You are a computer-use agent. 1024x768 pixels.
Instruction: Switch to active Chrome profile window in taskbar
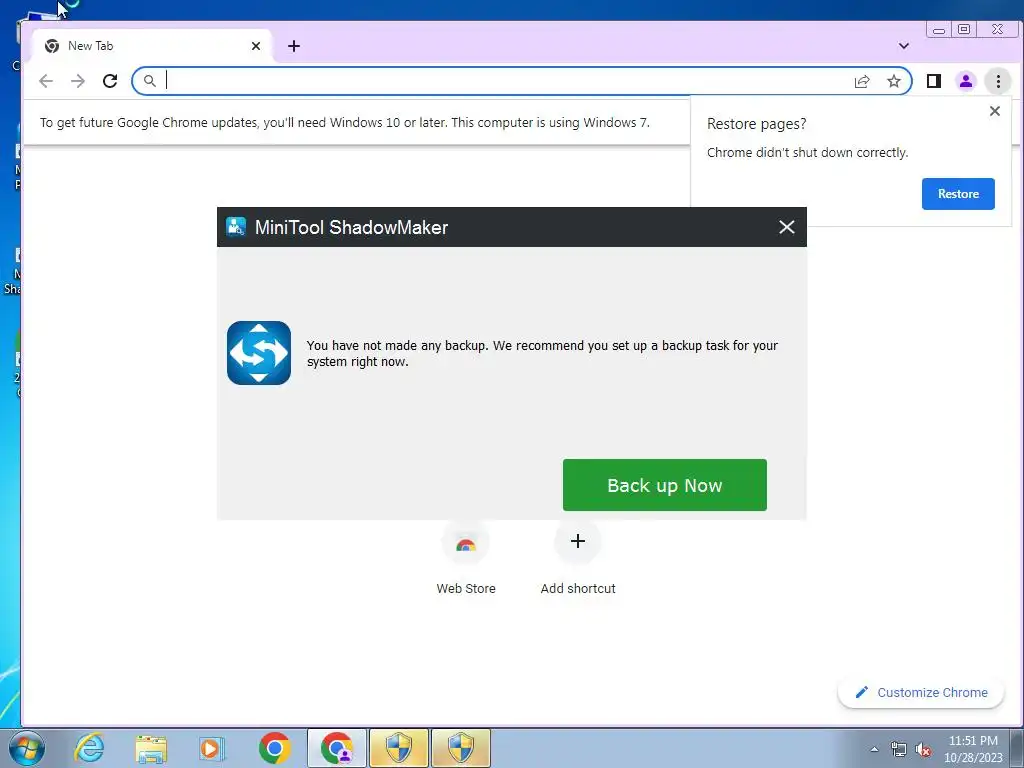click(337, 748)
